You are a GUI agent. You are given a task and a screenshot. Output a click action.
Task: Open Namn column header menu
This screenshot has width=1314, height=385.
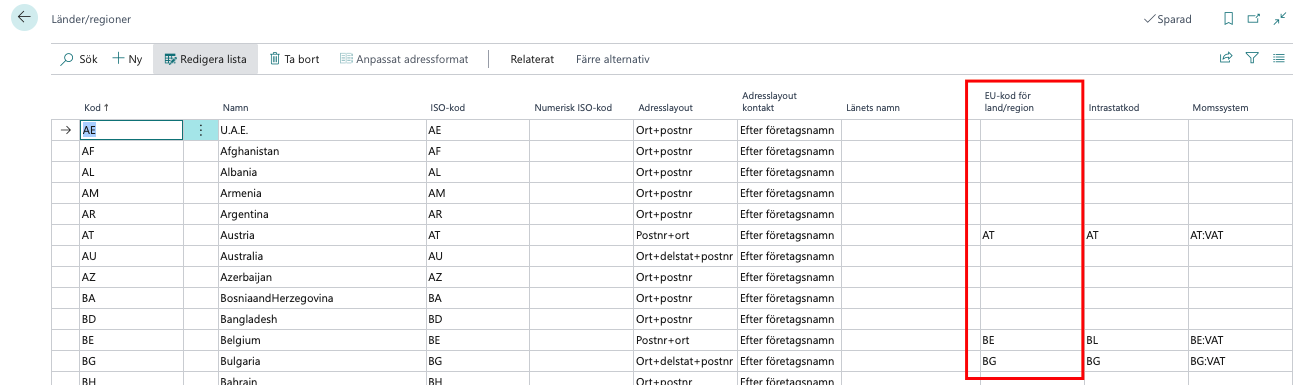point(235,107)
